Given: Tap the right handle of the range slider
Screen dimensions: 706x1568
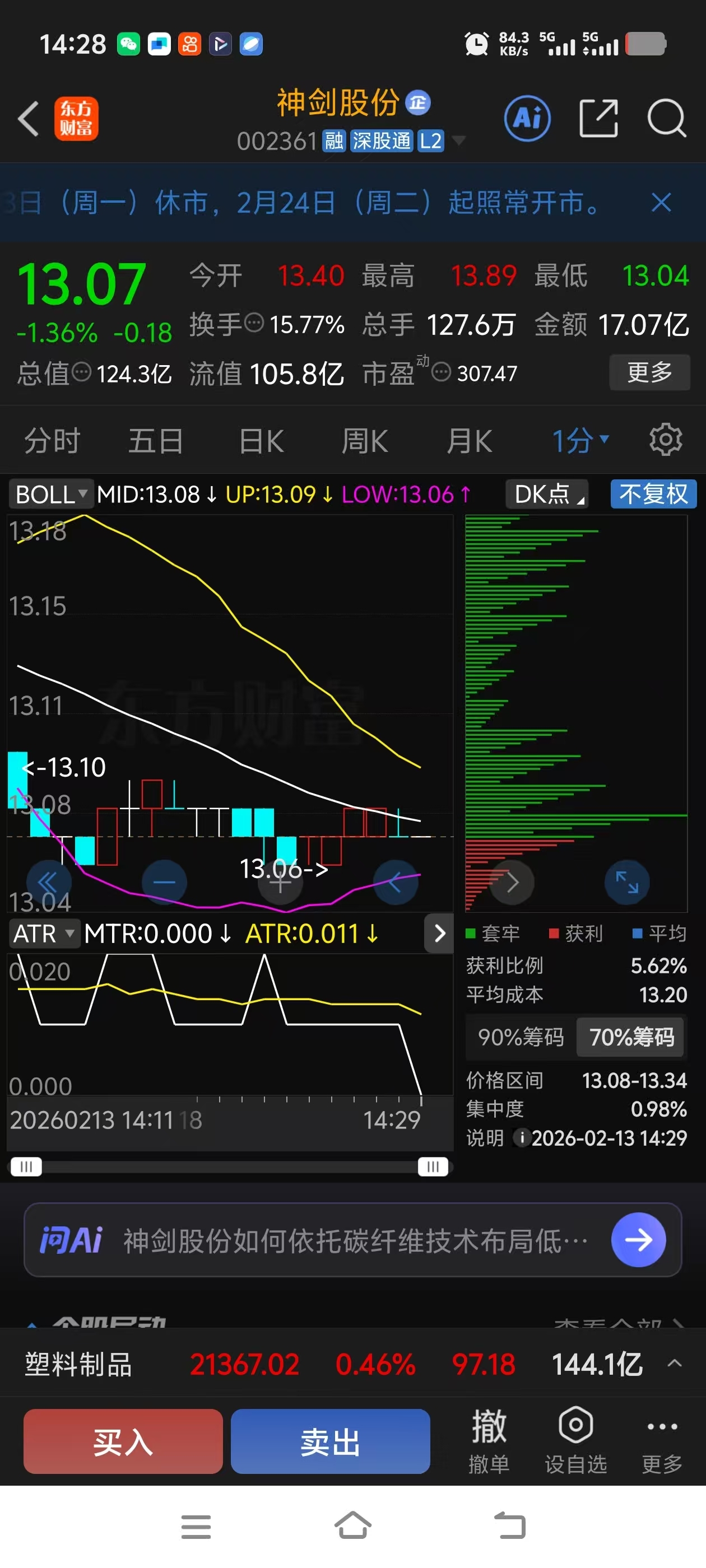Looking at the screenshot, I should [433, 1166].
